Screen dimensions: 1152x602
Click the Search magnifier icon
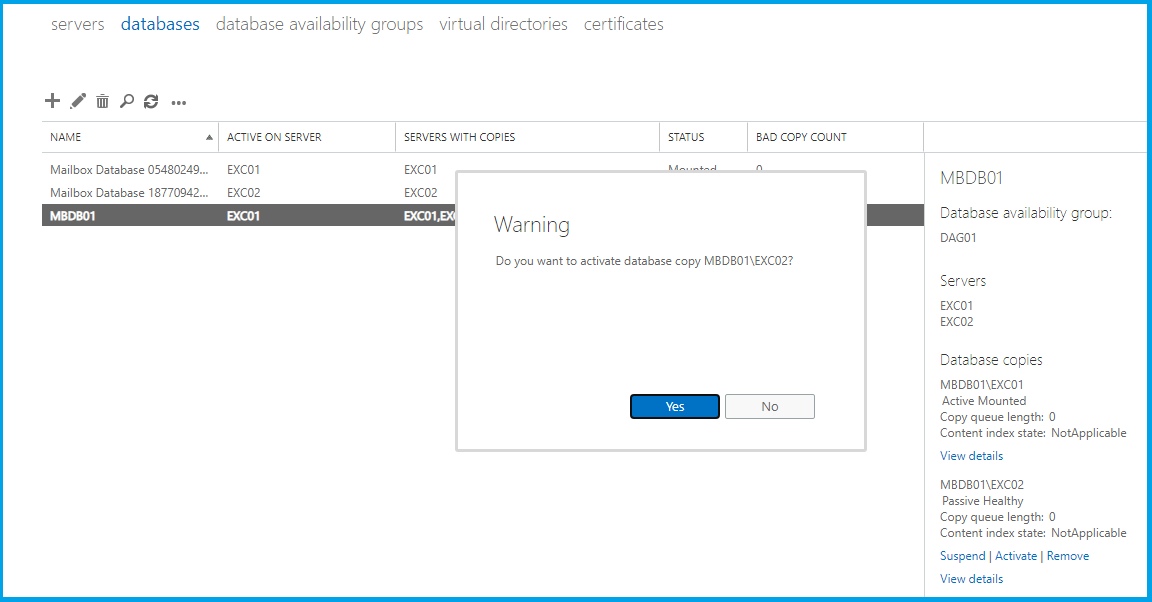pos(127,101)
